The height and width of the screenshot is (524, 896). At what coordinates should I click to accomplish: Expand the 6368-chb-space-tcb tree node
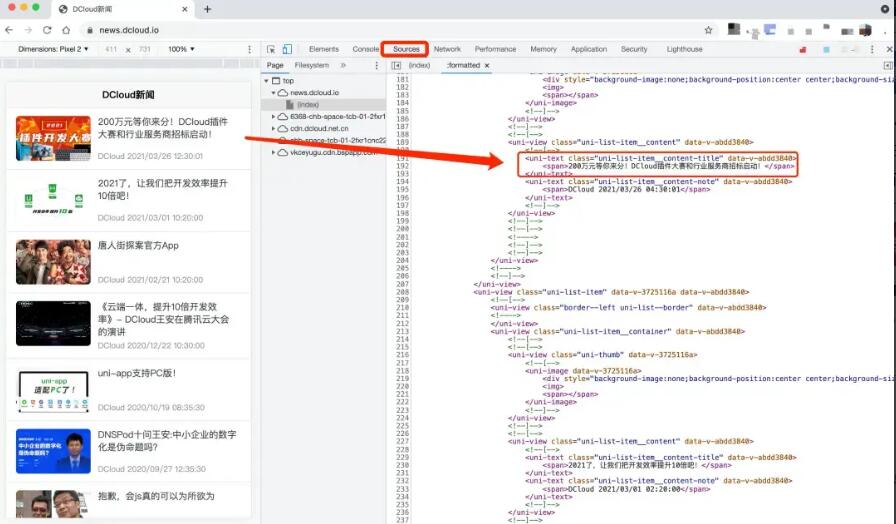coord(273,116)
